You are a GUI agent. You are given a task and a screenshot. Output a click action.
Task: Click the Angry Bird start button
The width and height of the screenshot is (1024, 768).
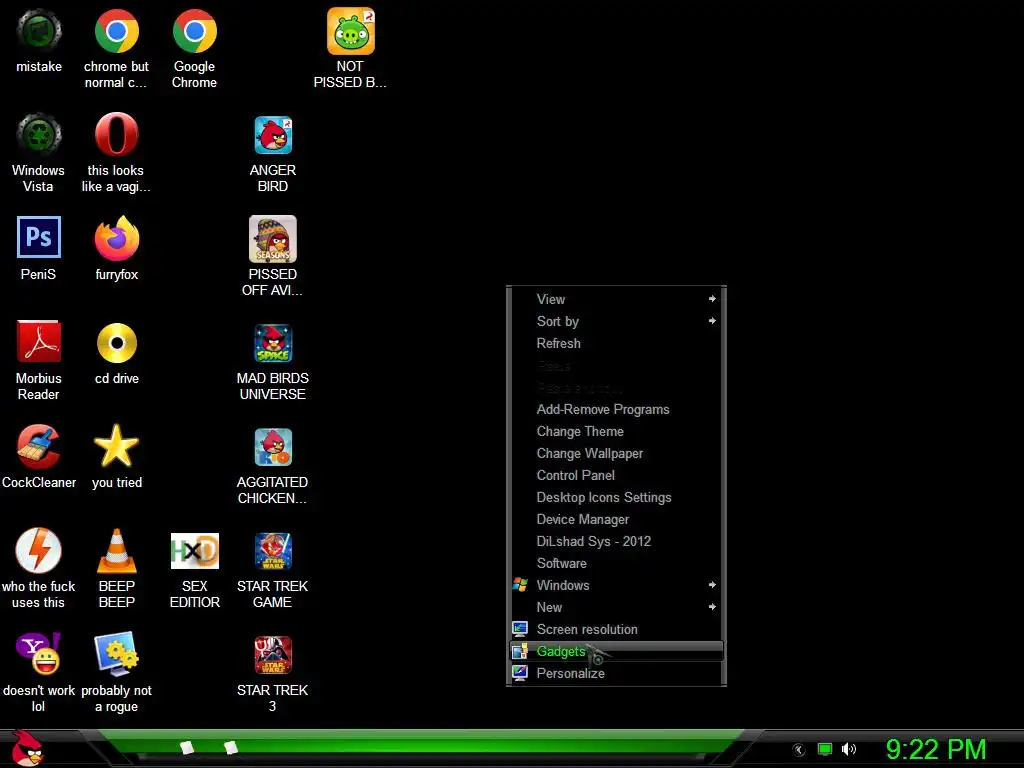pos(27,748)
